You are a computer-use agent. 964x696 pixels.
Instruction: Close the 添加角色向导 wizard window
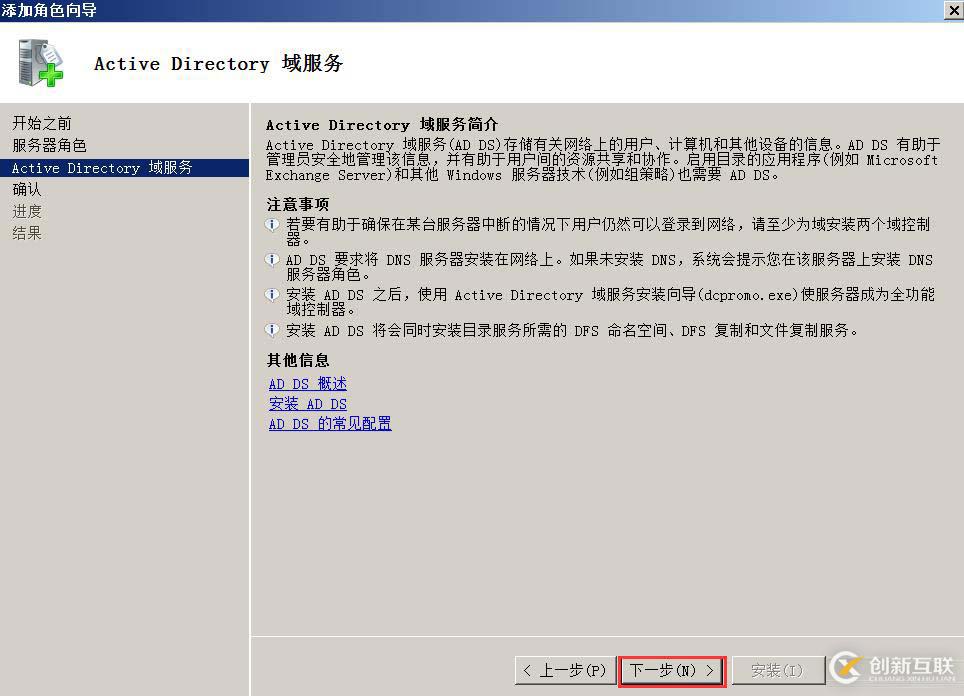[954, 10]
